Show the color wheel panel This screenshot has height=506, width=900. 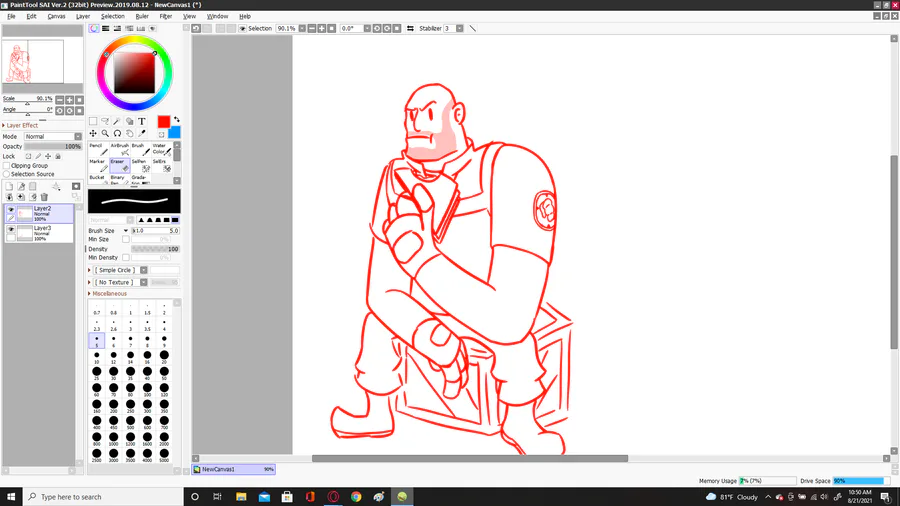pyautogui.click(x=94, y=28)
